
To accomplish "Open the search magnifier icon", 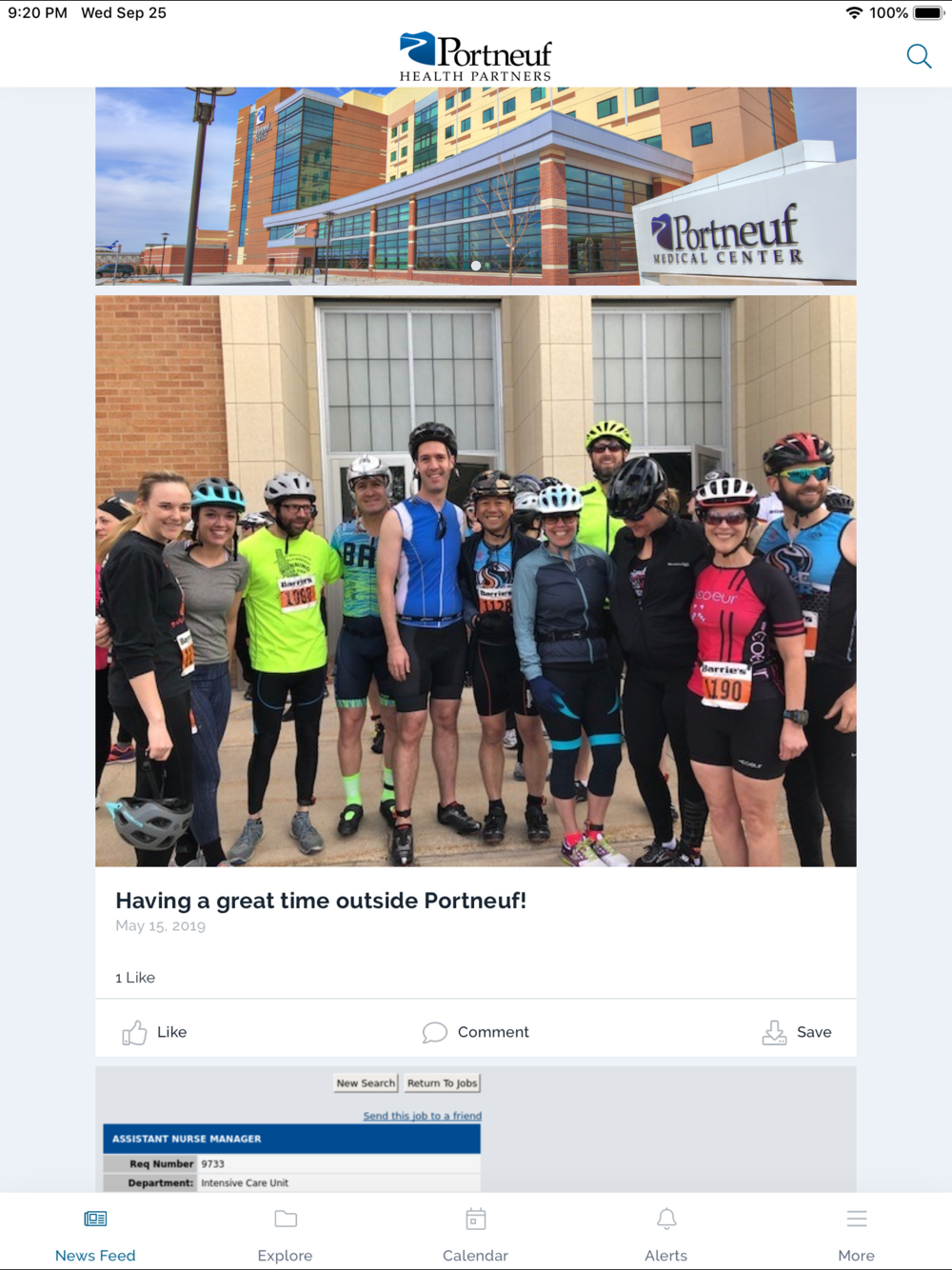I will pyautogui.click(x=919, y=56).
